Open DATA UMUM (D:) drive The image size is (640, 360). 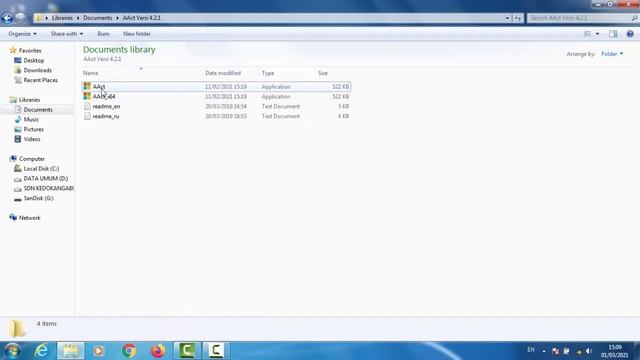tap(45, 178)
